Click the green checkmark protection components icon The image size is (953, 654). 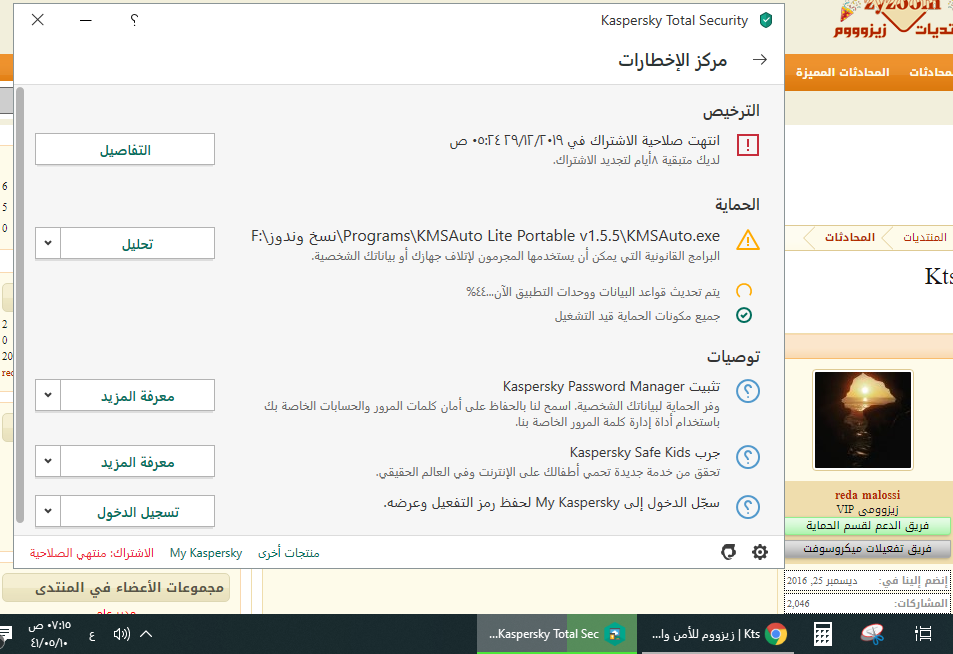[744, 315]
